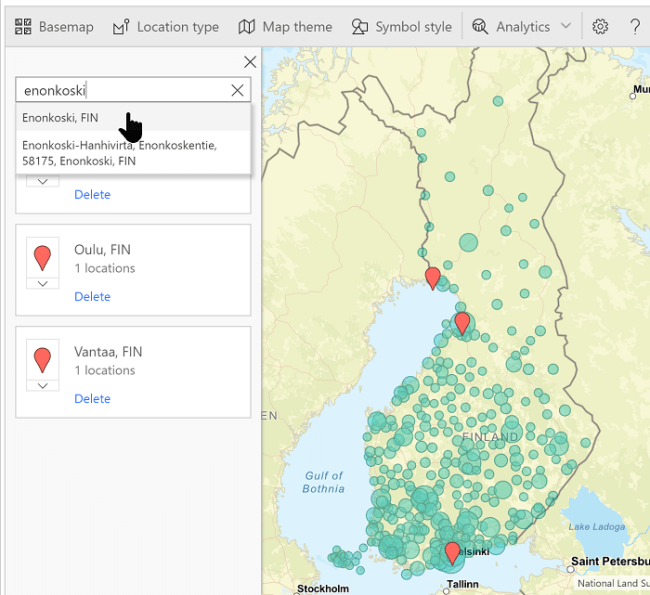Open the Map theme options

(x=285, y=27)
